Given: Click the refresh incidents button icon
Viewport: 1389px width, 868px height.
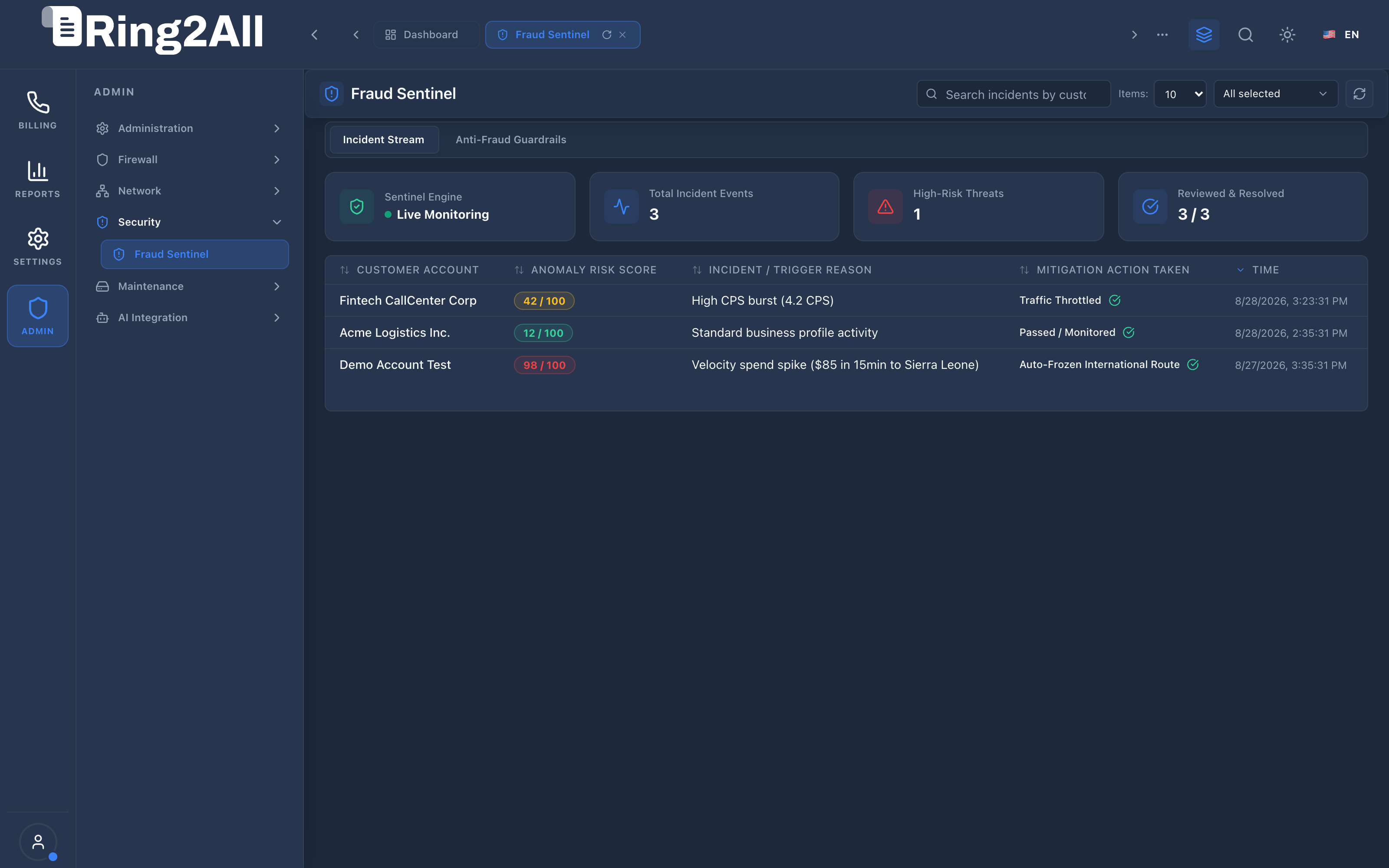Looking at the screenshot, I should tap(1359, 94).
